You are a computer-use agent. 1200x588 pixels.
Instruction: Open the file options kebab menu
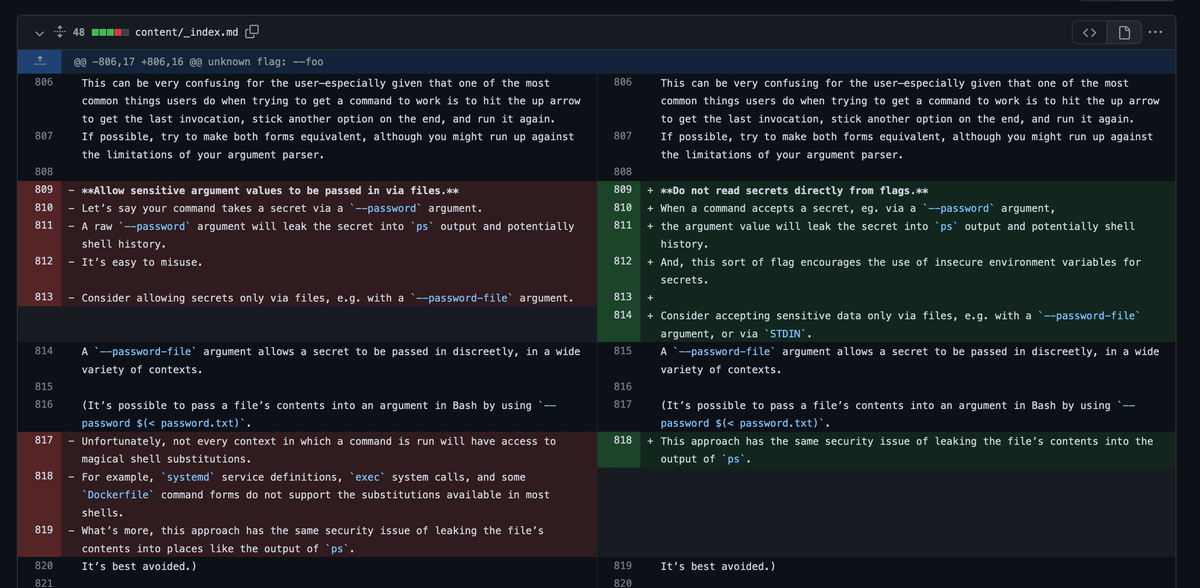1156,33
